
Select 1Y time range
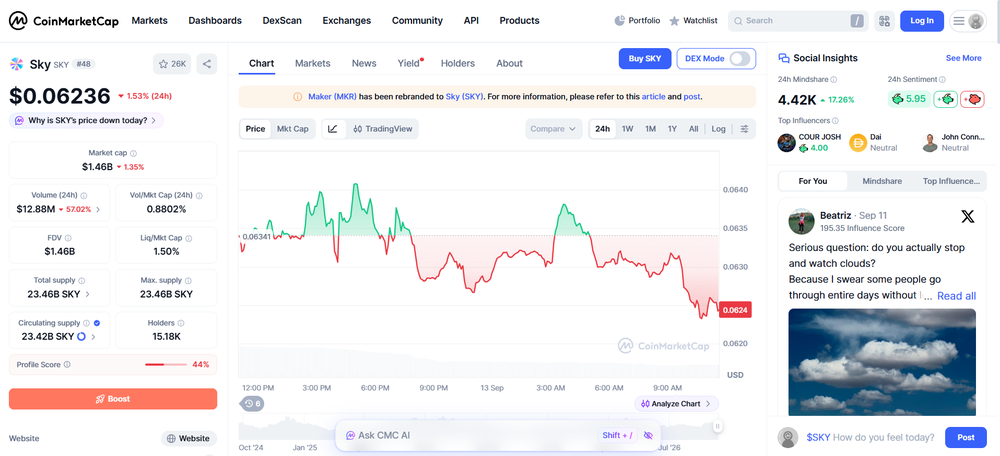[x=672, y=129]
